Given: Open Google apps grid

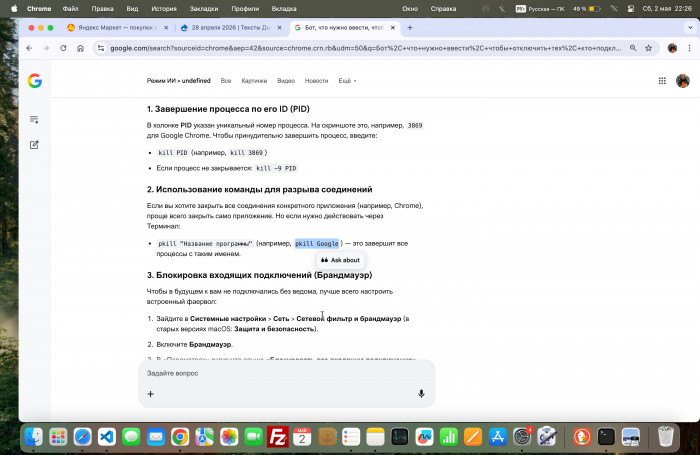Looking at the screenshot, I should [x=662, y=81].
